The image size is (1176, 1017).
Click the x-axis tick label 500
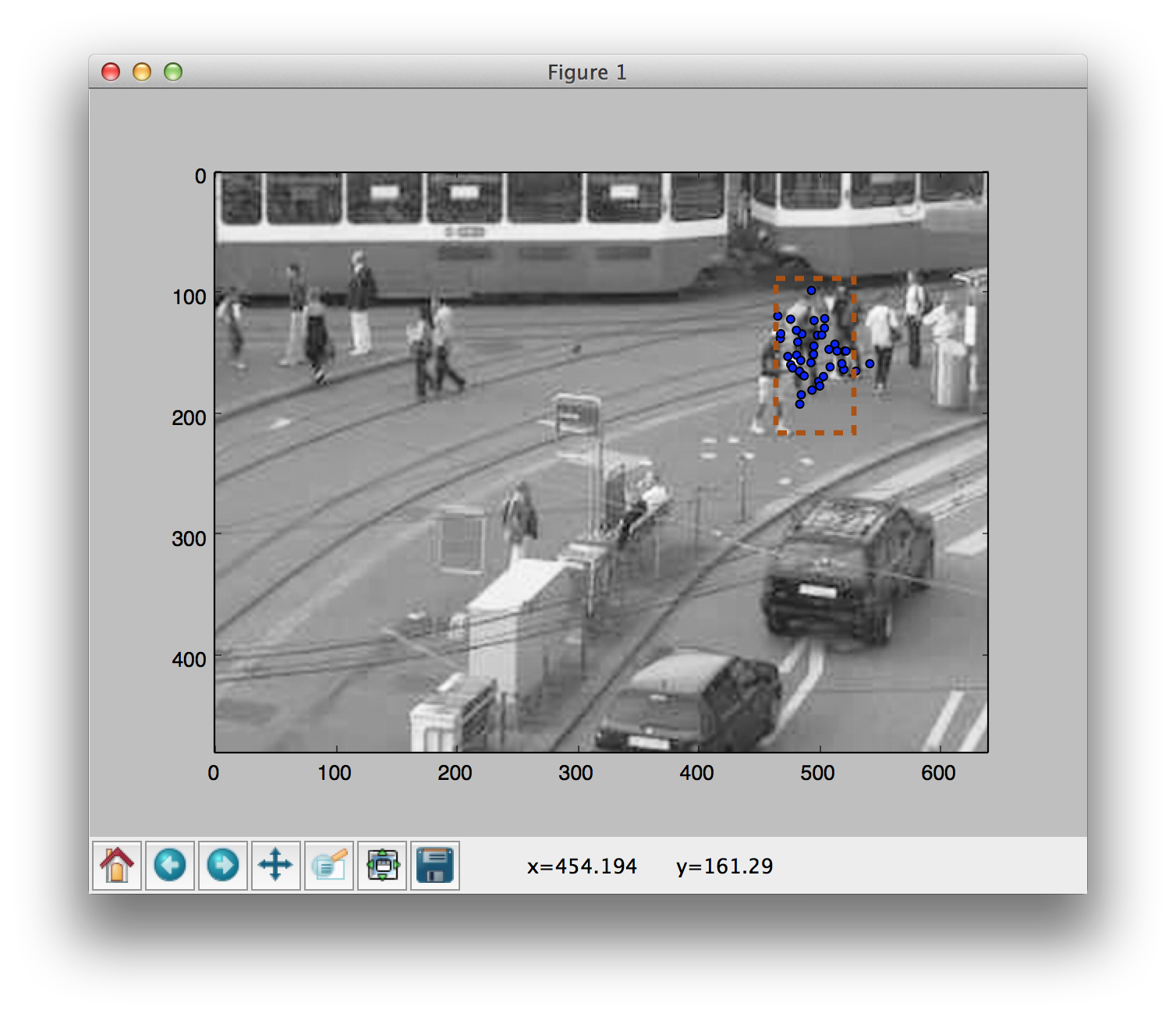[817, 773]
